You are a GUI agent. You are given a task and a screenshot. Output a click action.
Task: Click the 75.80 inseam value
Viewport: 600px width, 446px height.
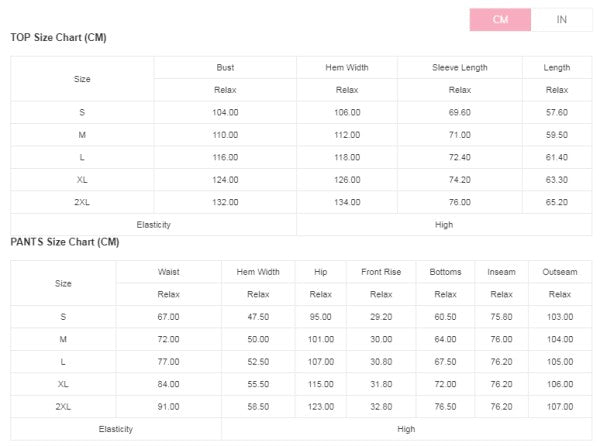[500, 317]
